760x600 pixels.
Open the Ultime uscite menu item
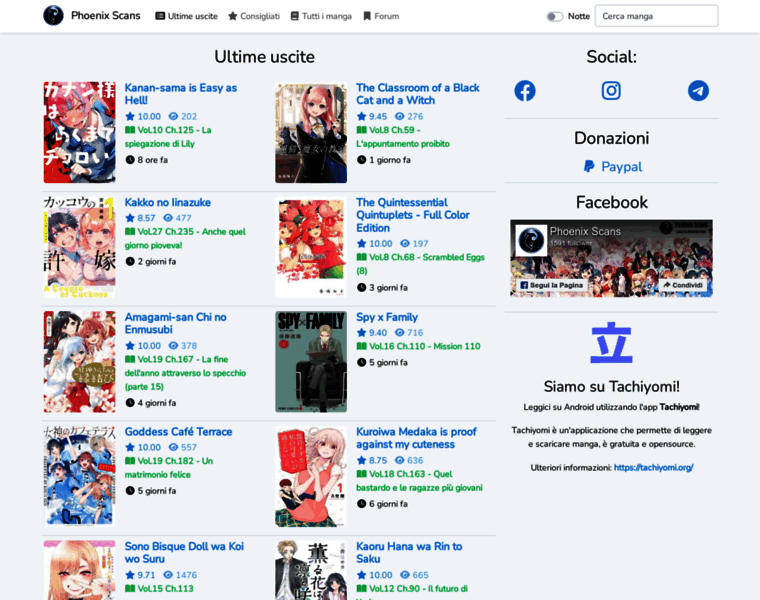186,16
